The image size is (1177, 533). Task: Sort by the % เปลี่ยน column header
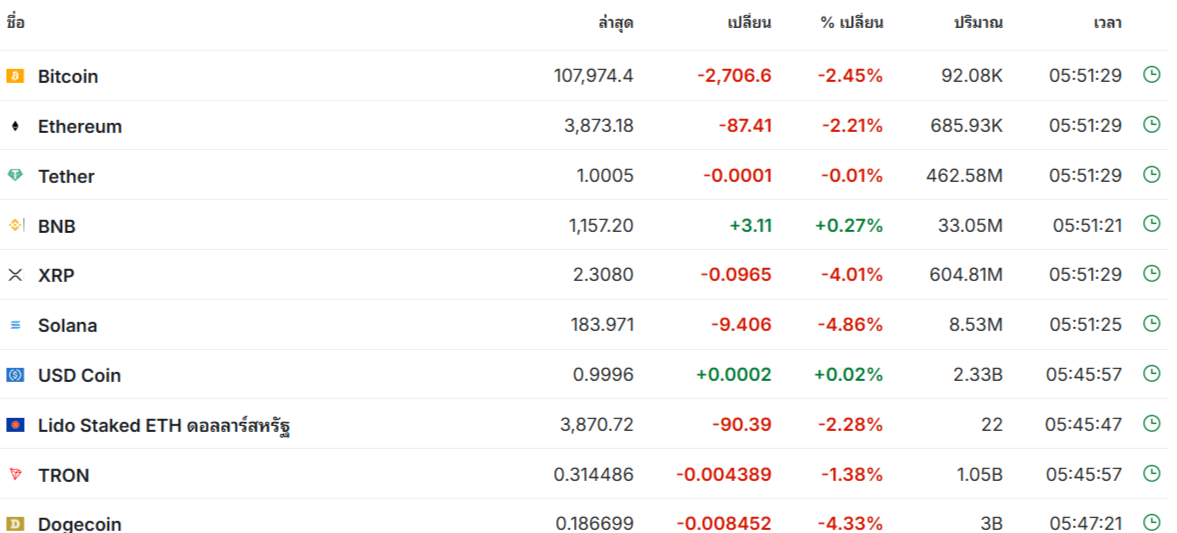click(x=852, y=23)
